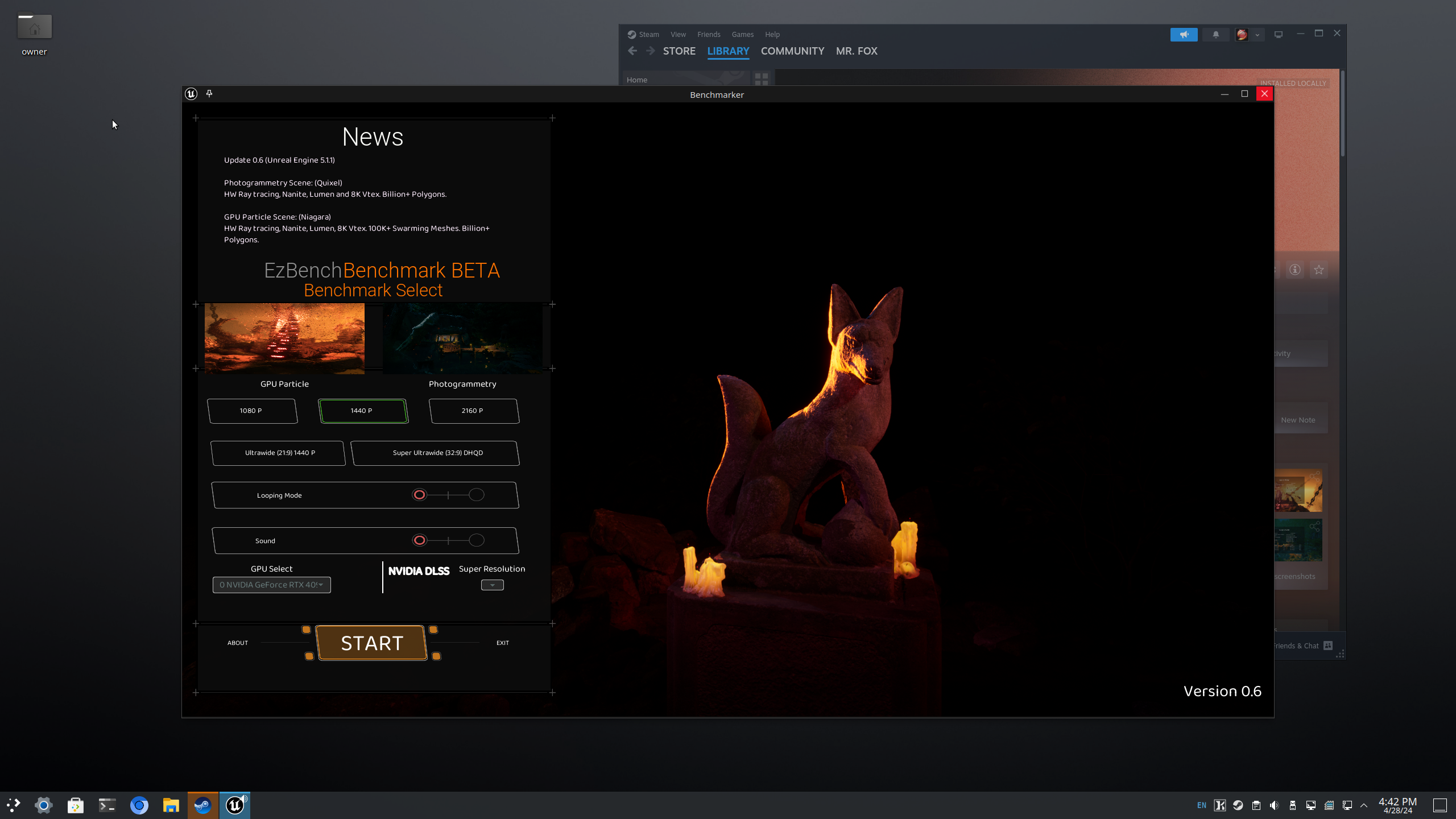Open the clipboard tray icon
The height and width of the screenshot is (819, 1456).
[x=1256, y=805]
